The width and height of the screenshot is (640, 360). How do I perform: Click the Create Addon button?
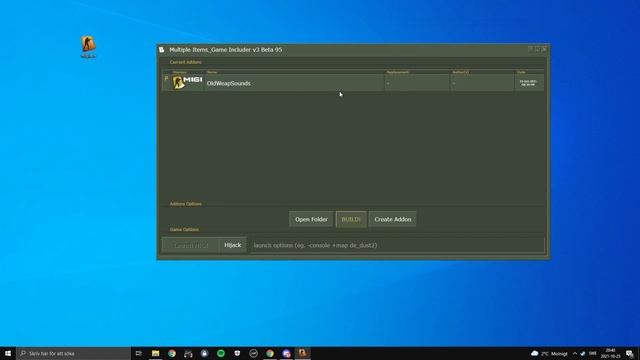(x=393, y=219)
